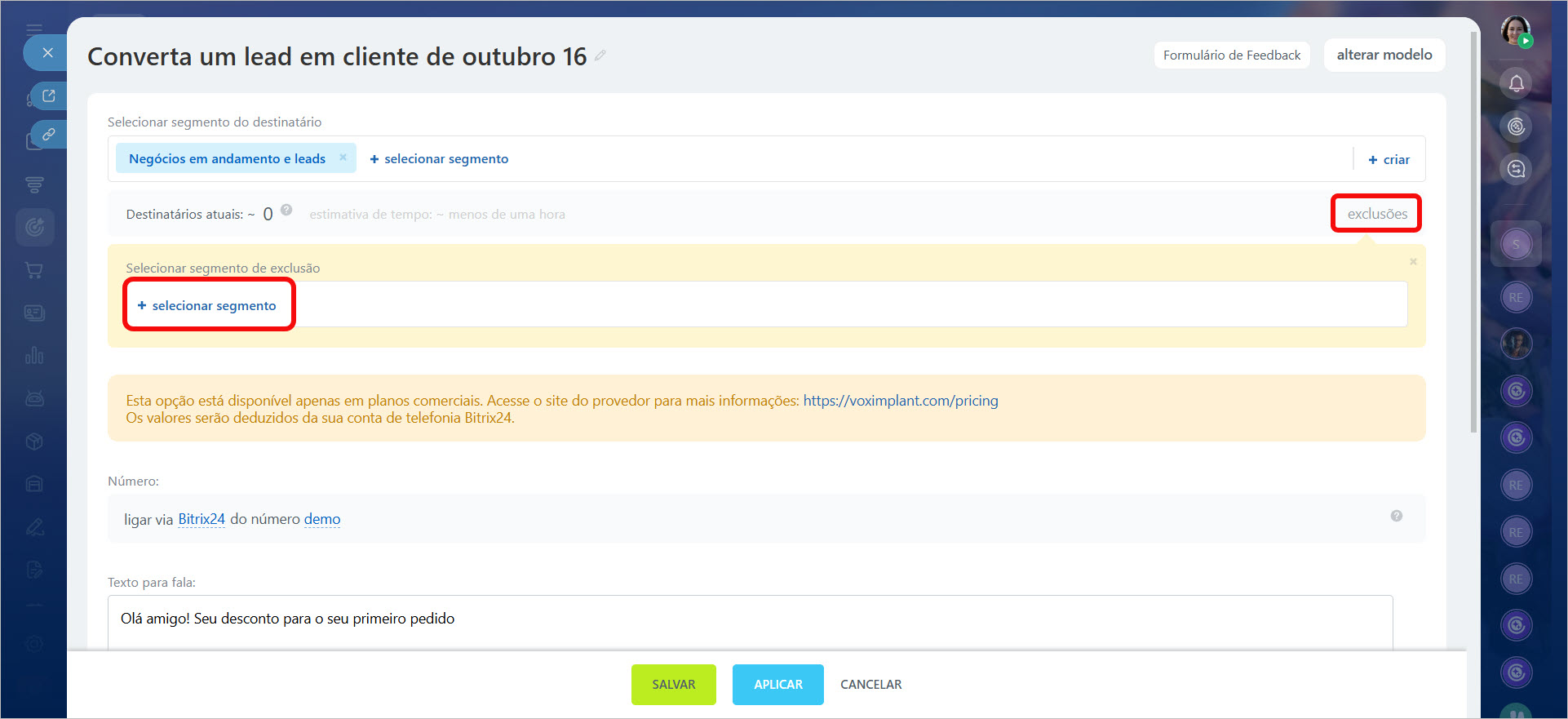Select an exclusion segment
Screen dimensions: 1568x719
207,305
